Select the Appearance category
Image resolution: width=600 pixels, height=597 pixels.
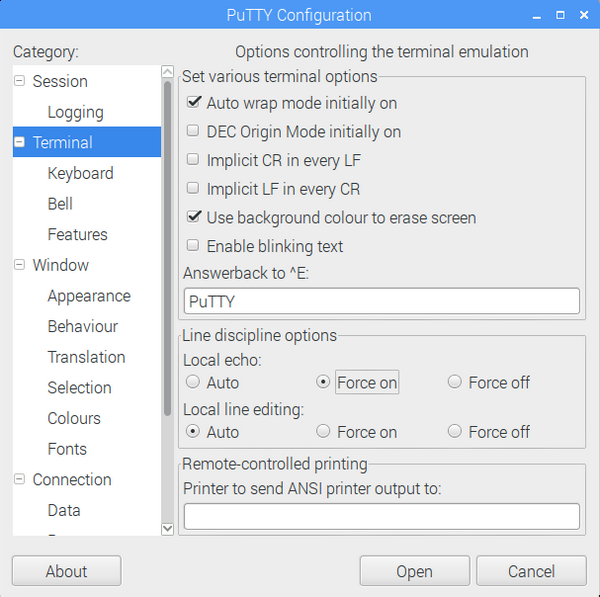(x=89, y=296)
